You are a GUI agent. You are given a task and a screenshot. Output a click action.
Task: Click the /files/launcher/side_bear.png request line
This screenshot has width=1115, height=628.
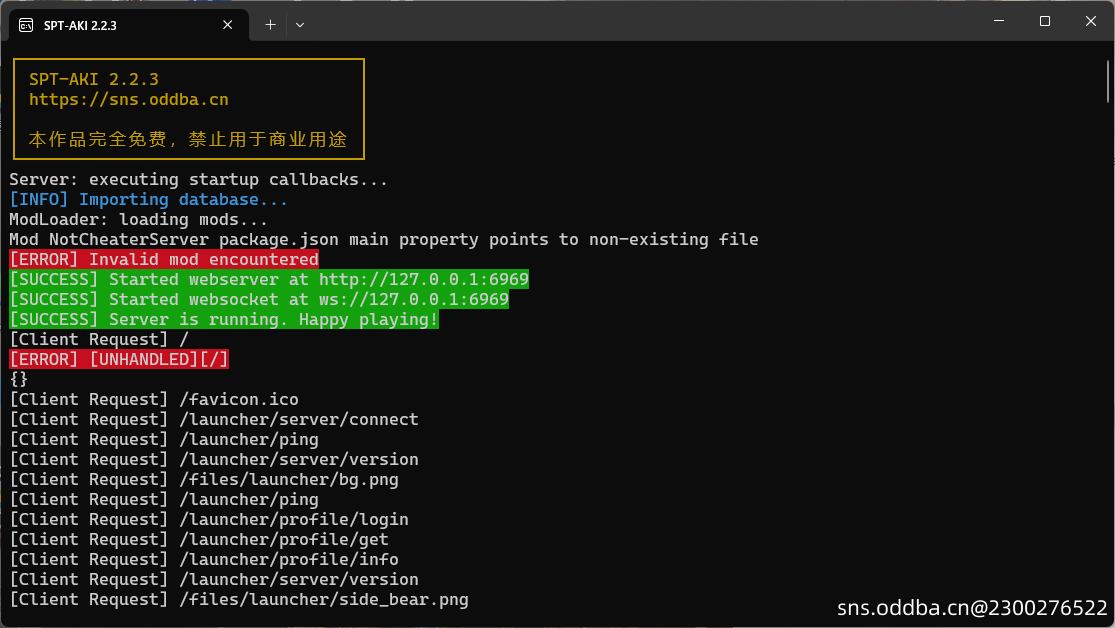(239, 600)
